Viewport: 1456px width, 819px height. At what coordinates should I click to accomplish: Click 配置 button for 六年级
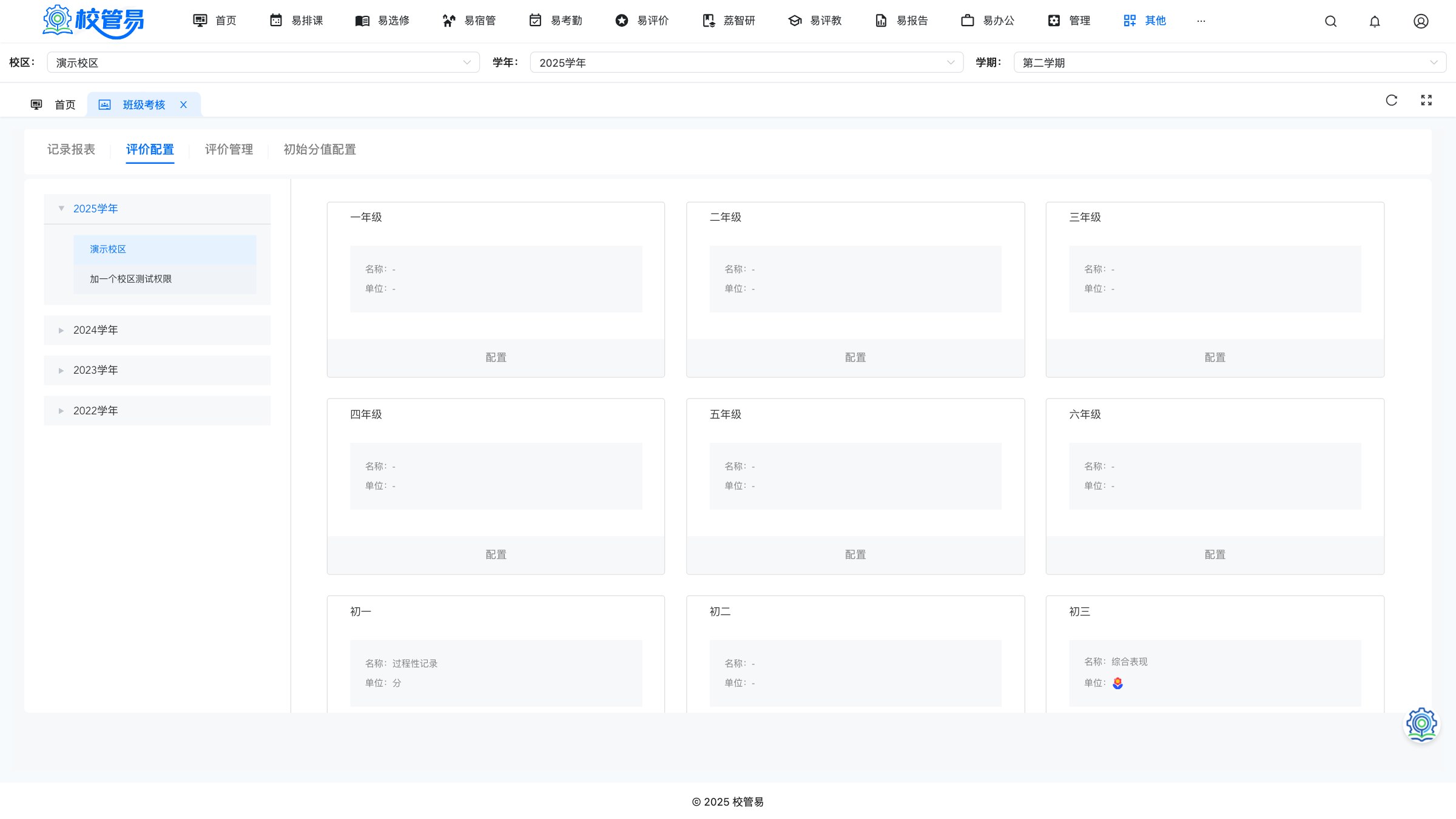tap(1215, 555)
